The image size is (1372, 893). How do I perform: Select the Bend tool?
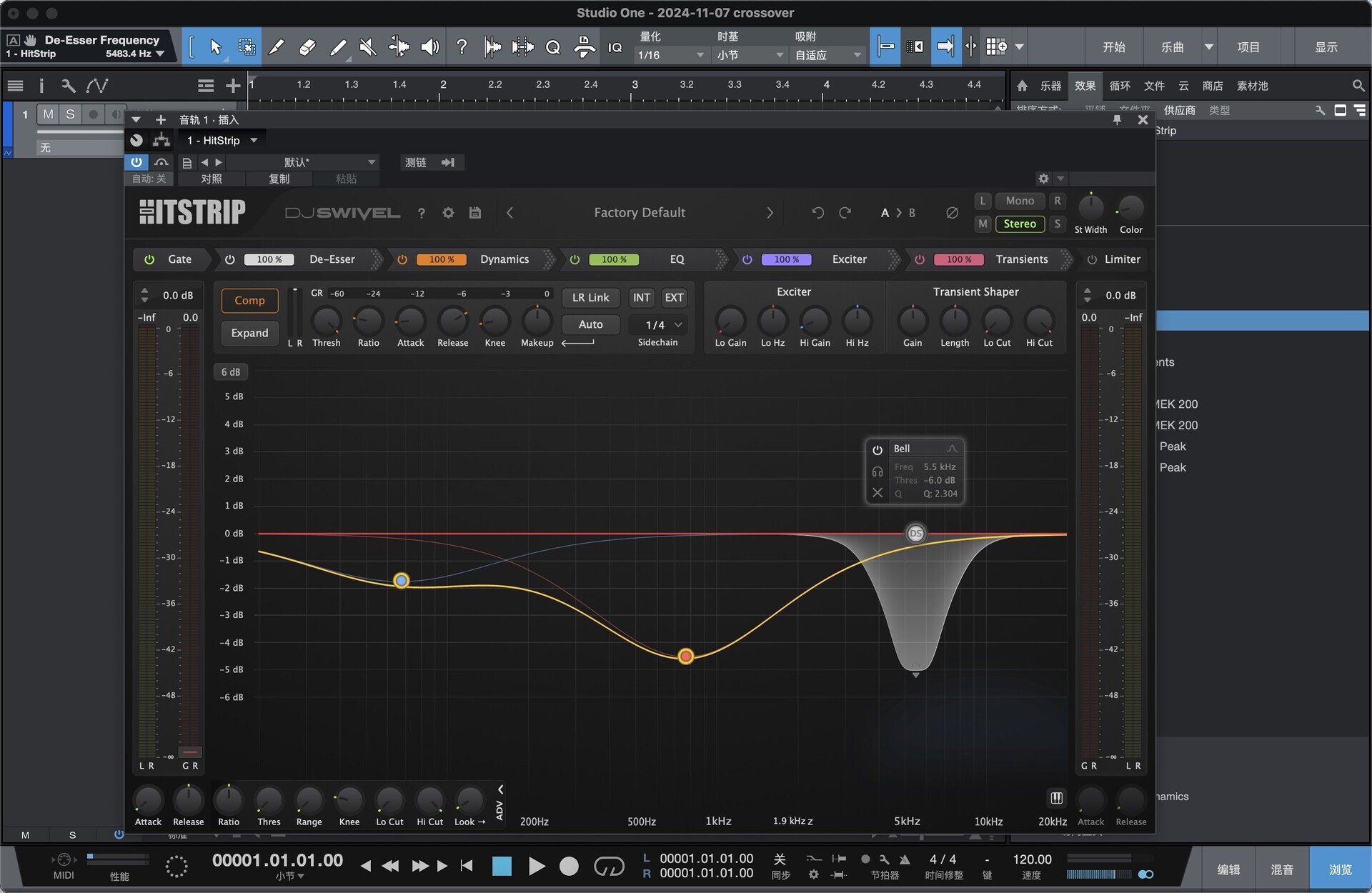(x=399, y=47)
